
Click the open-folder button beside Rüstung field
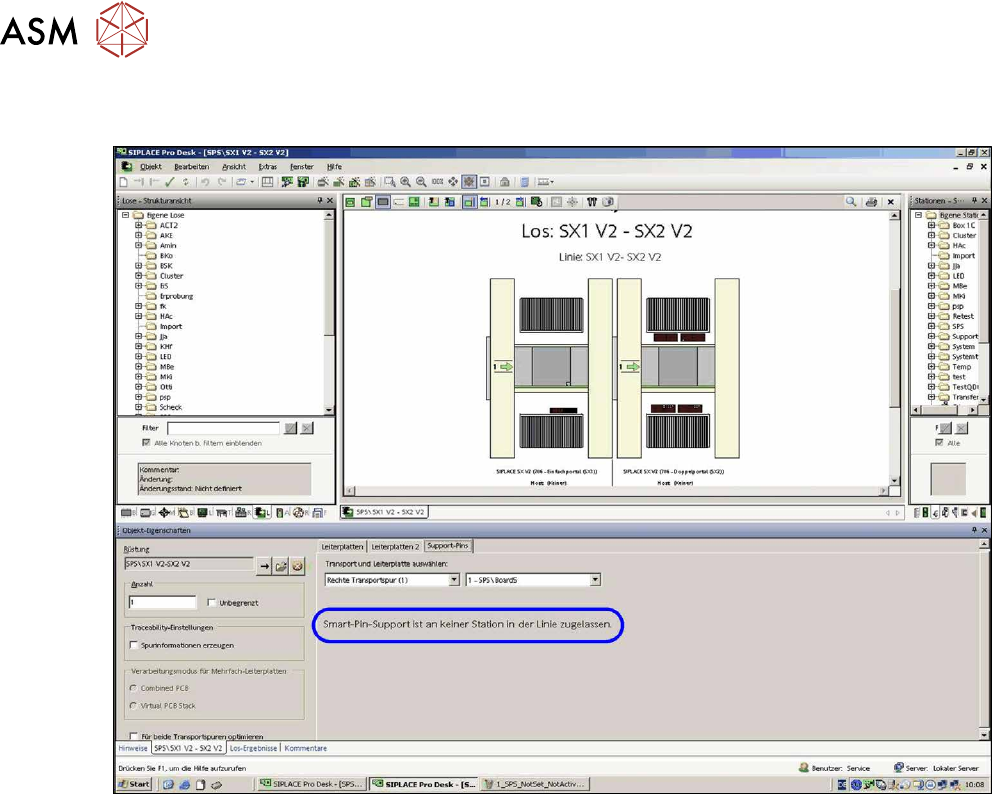click(x=281, y=566)
